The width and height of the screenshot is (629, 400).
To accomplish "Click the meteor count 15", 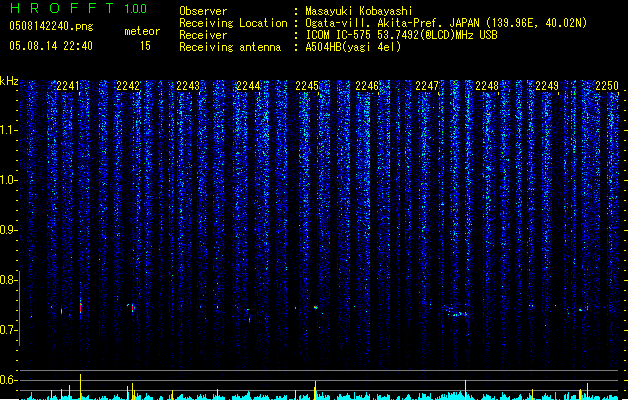I will [145, 46].
